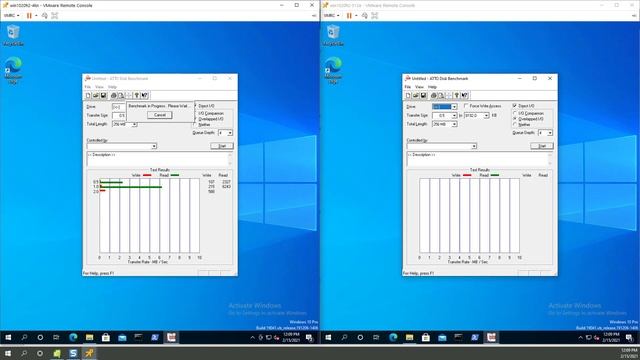Click Print Preview icon in right ATTO window
This screenshot has width=640, height=360.
(x=441, y=96)
